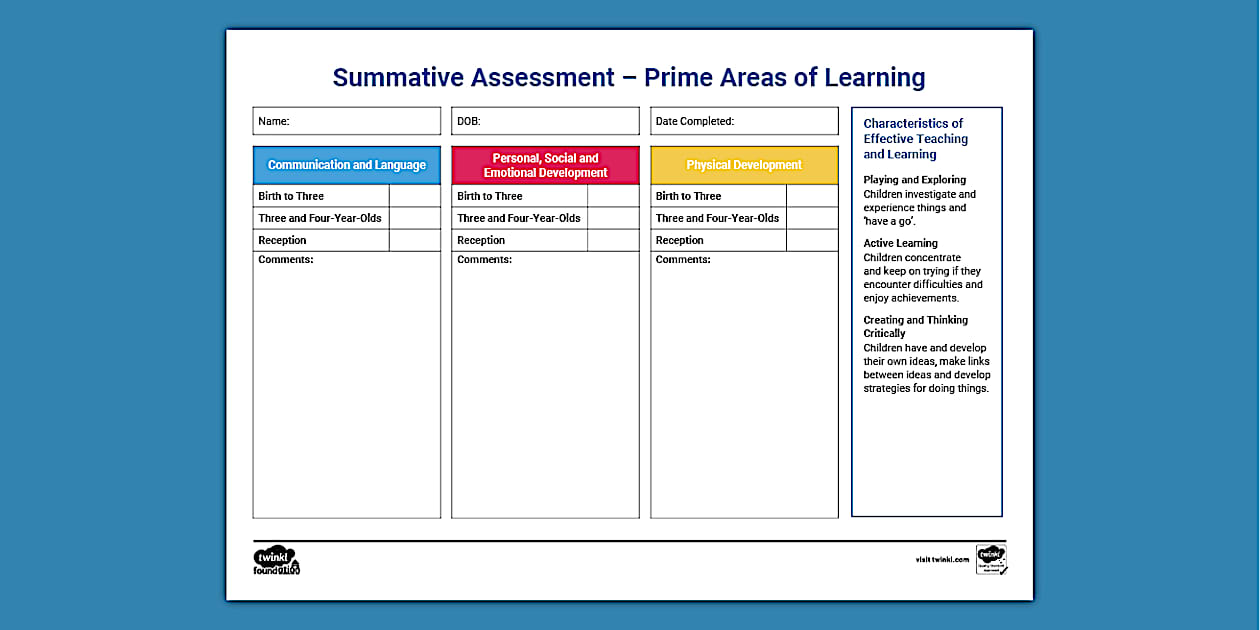Tick the Birth to Three box under Communication
The image size is (1260, 630).
(414, 196)
